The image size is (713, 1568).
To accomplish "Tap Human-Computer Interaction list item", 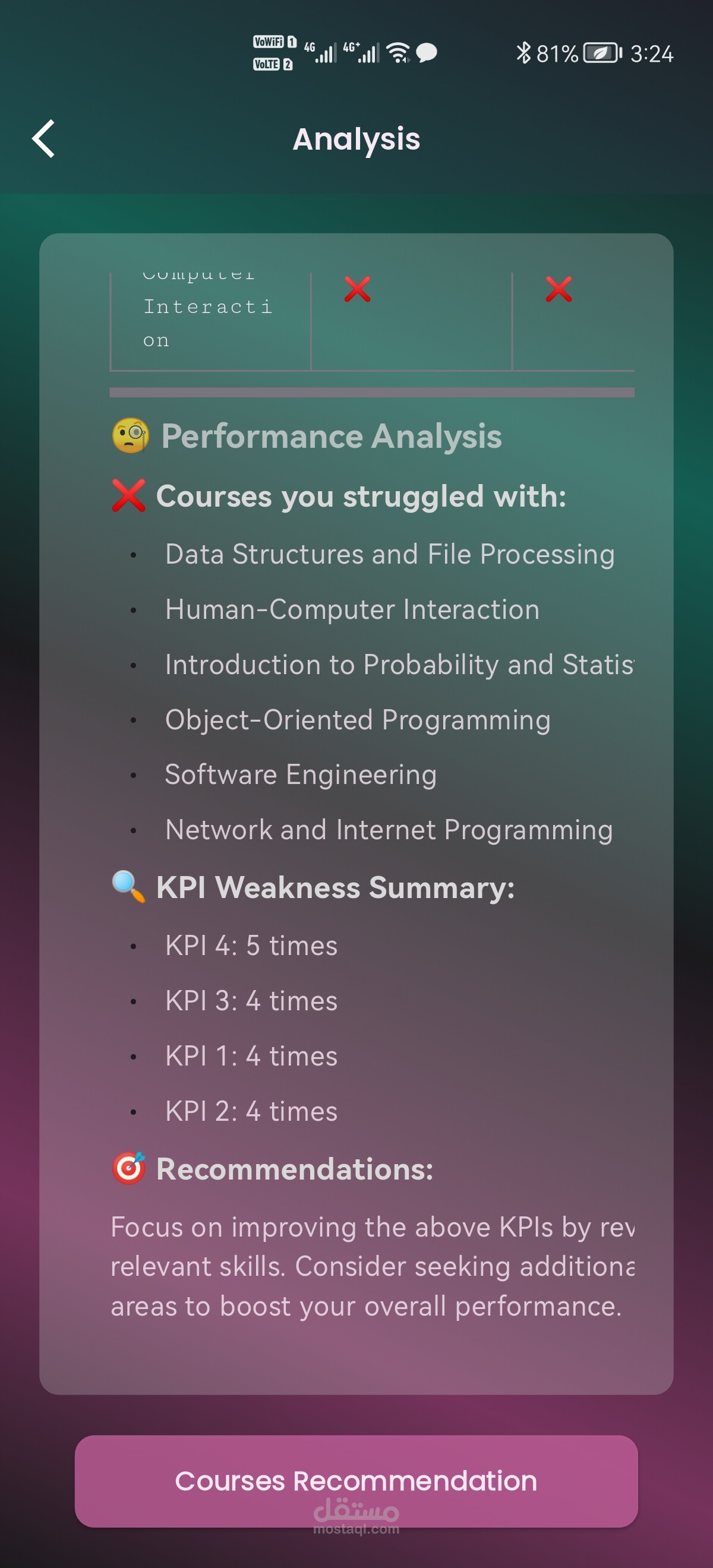I will click(352, 609).
